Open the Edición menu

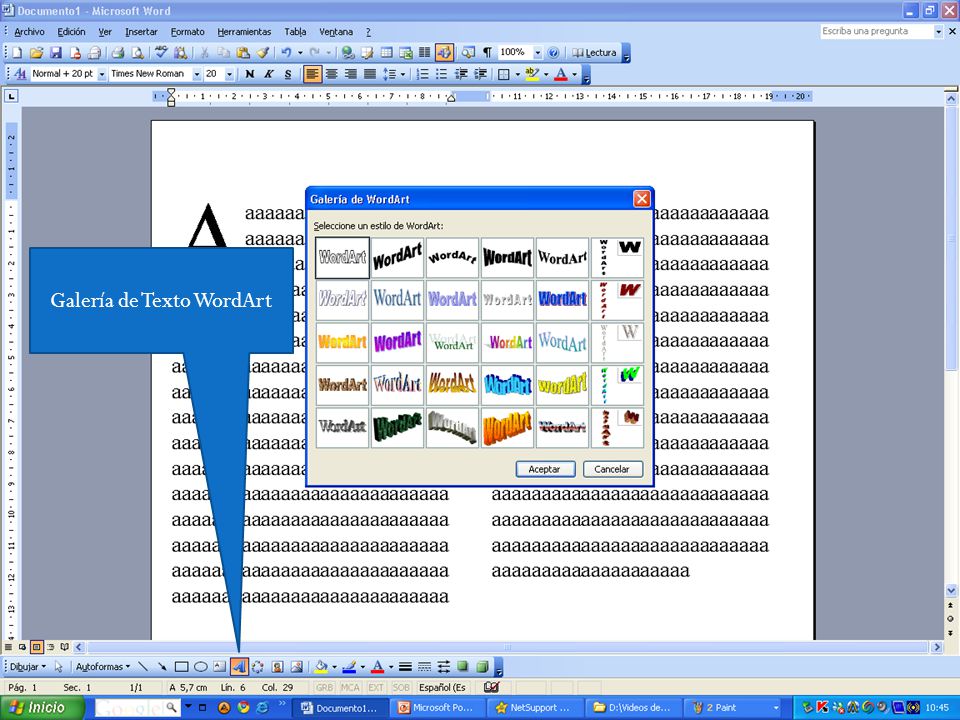pyautogui.click(x=71, y=32)
